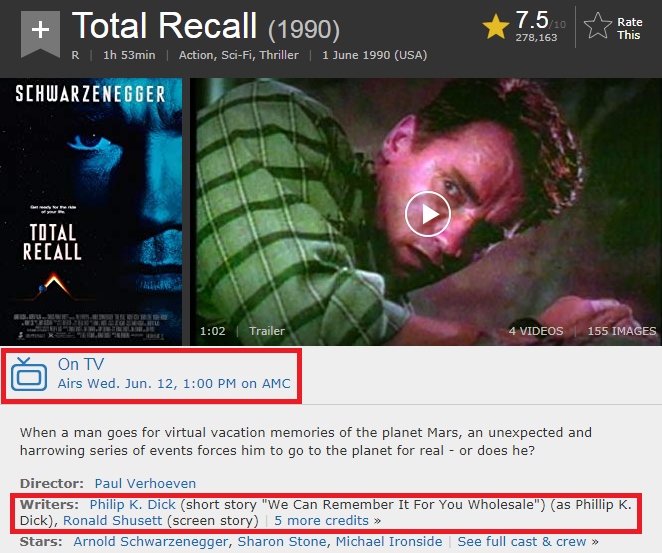The height and width of the screenshot is (553, 662).
Task: Open Sharon Stone's page
Action: (x=282, y=541)
